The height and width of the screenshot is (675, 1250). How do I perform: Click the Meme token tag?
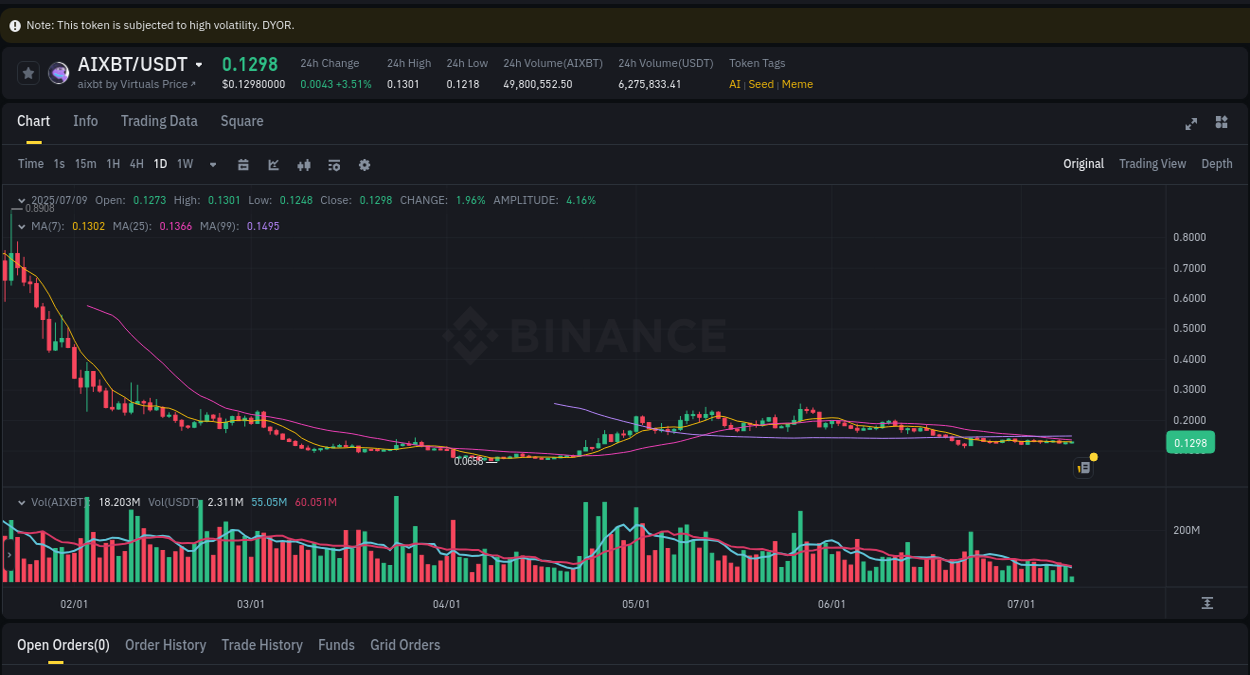tap(797, 84)
